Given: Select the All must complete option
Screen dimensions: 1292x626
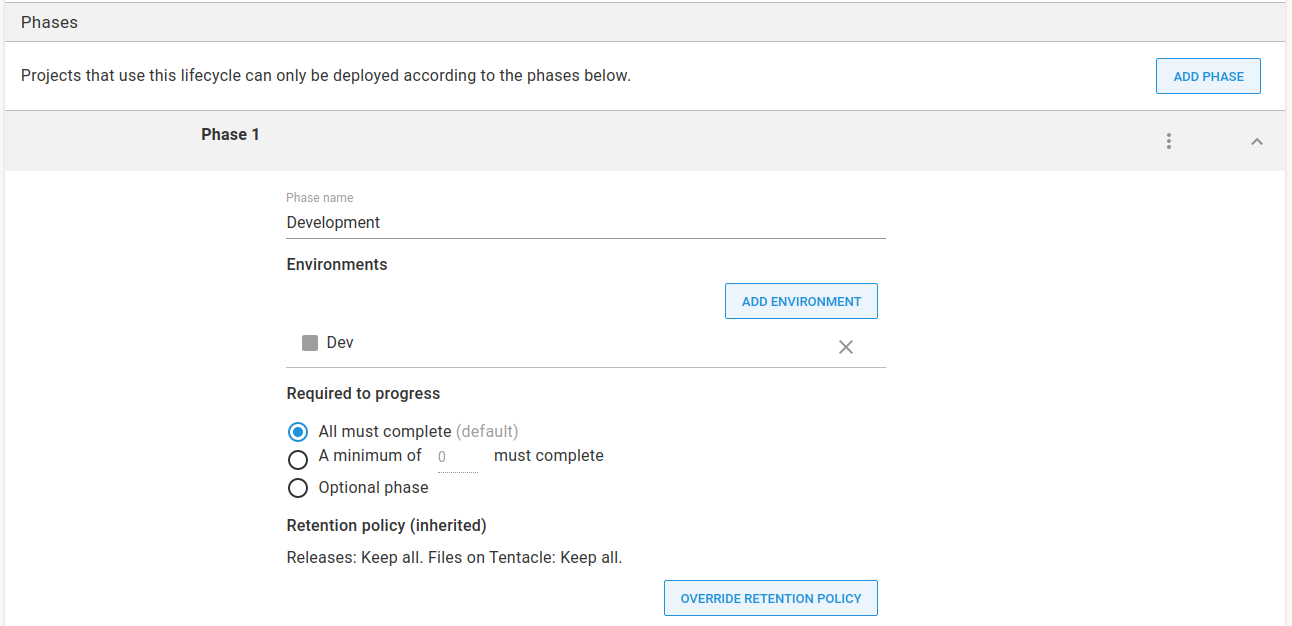Looking at the screenshot, I should [x=298, y=431].
